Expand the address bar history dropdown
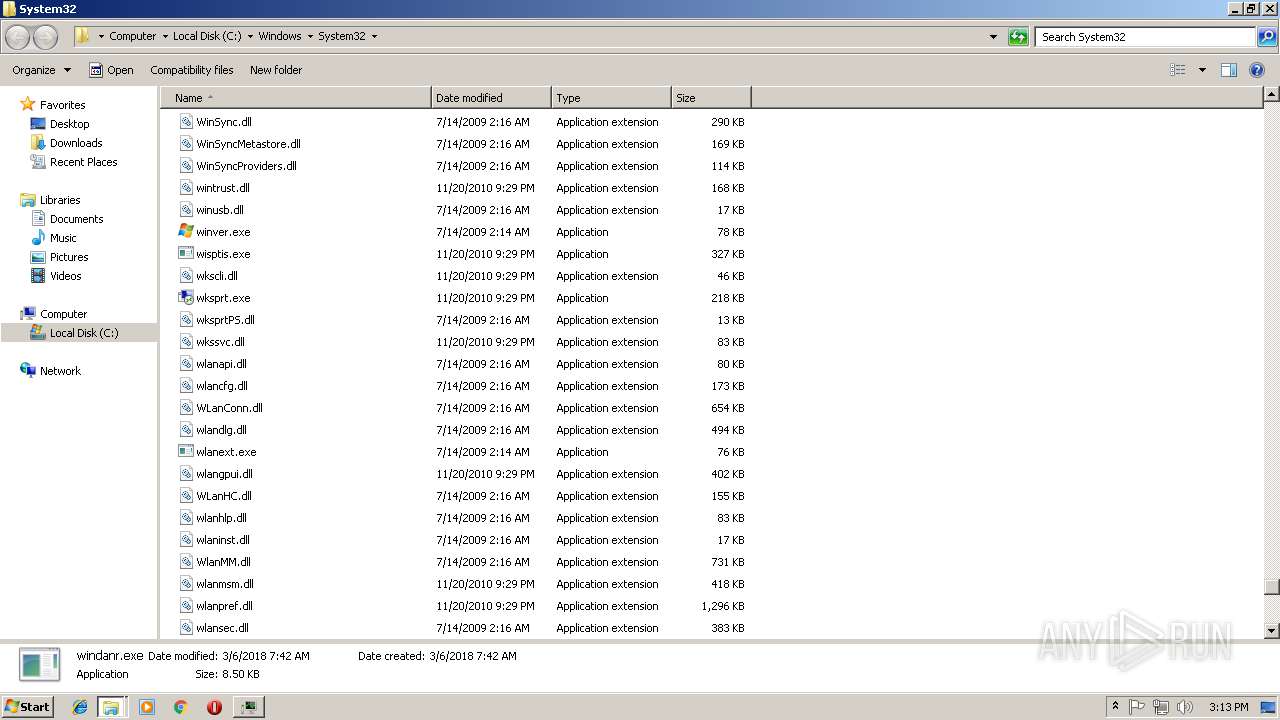 [x=993, y=37]
